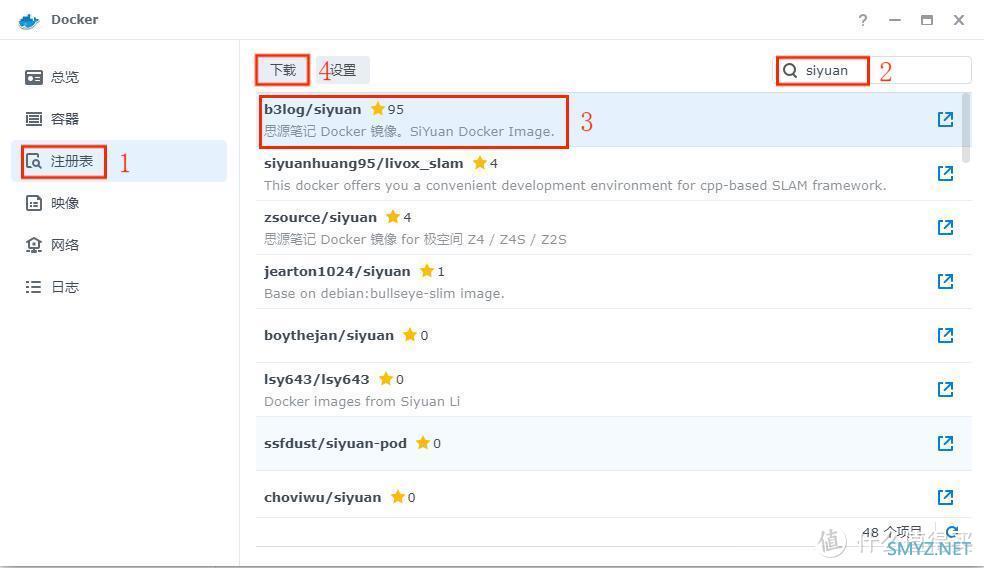
Task: Select the lsy643/lsy643 row
Action: point(614,390)
